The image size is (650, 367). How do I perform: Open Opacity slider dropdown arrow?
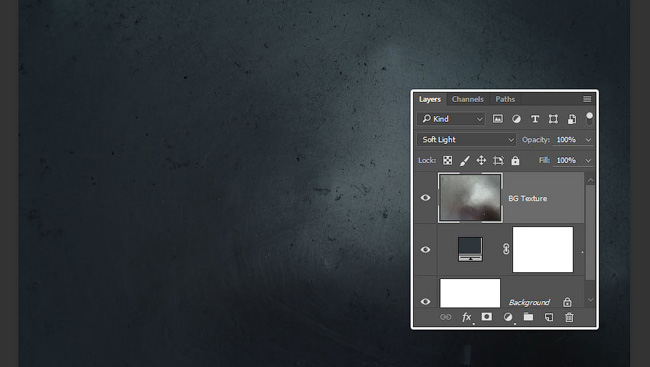coord(588,140)
